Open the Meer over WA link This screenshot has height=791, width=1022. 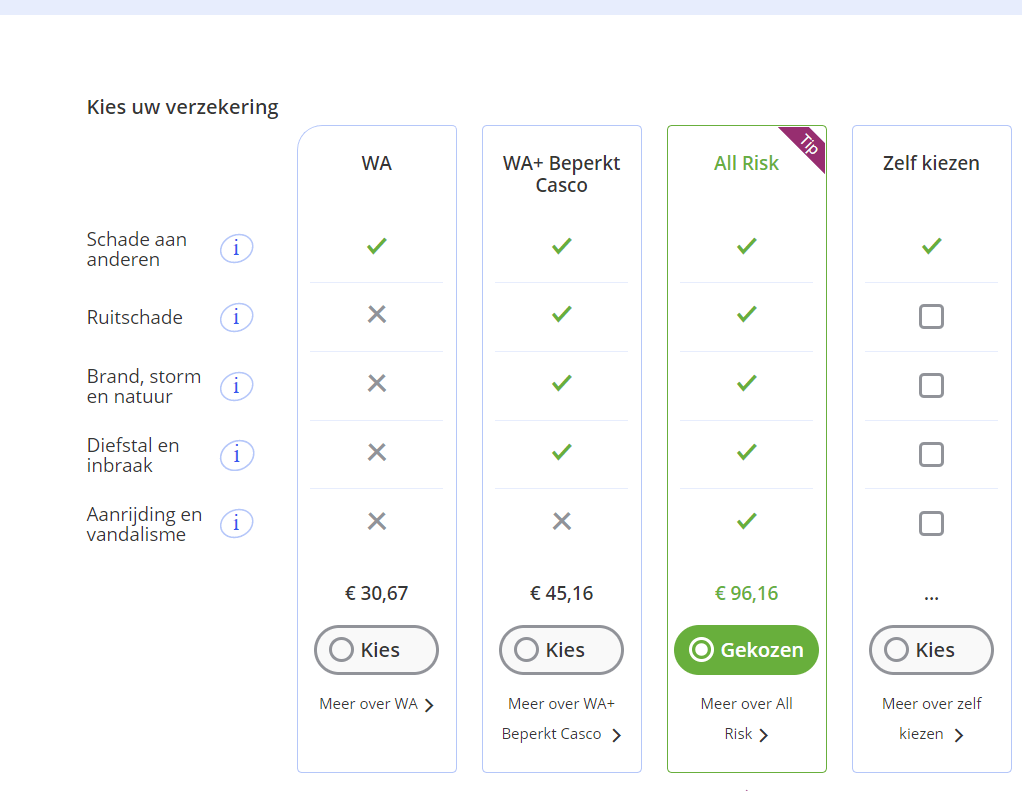pyautogui.click(x=376, y=704)
